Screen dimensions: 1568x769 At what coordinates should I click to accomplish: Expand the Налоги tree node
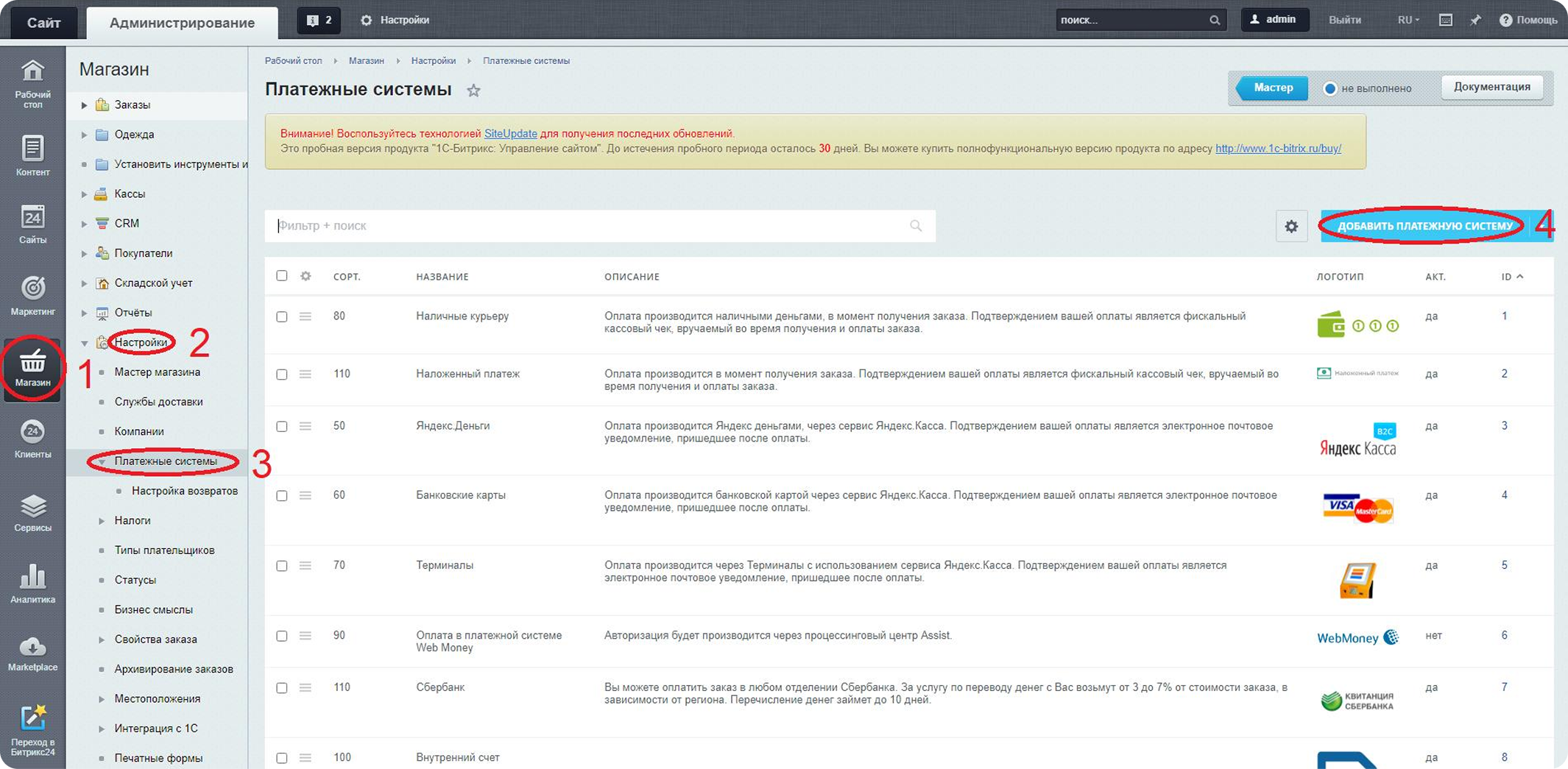(x=102, y=521)
